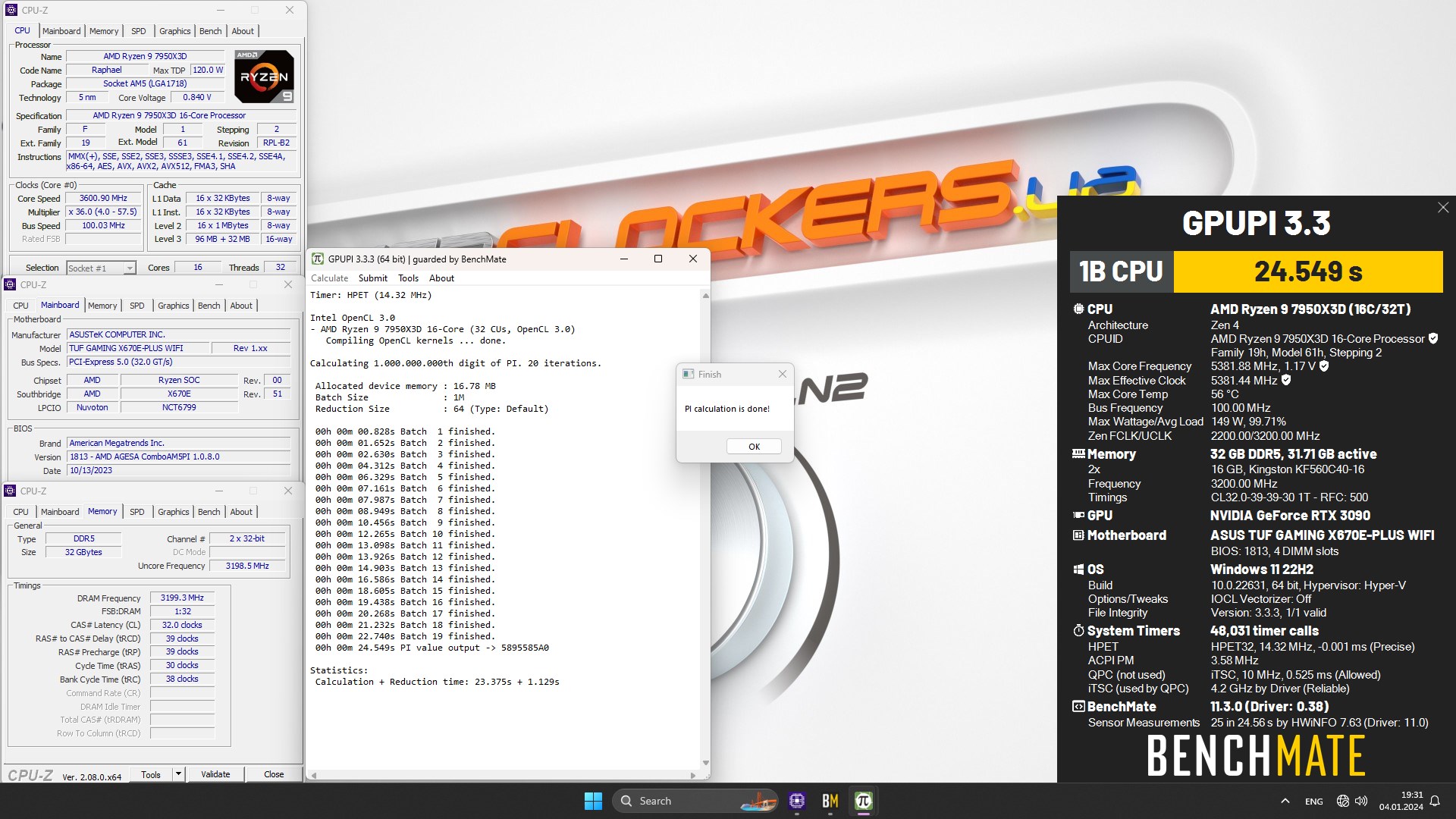Click the CAS# Latency value 32.0 clocks
1456x819 pixels.
(182, 625)
